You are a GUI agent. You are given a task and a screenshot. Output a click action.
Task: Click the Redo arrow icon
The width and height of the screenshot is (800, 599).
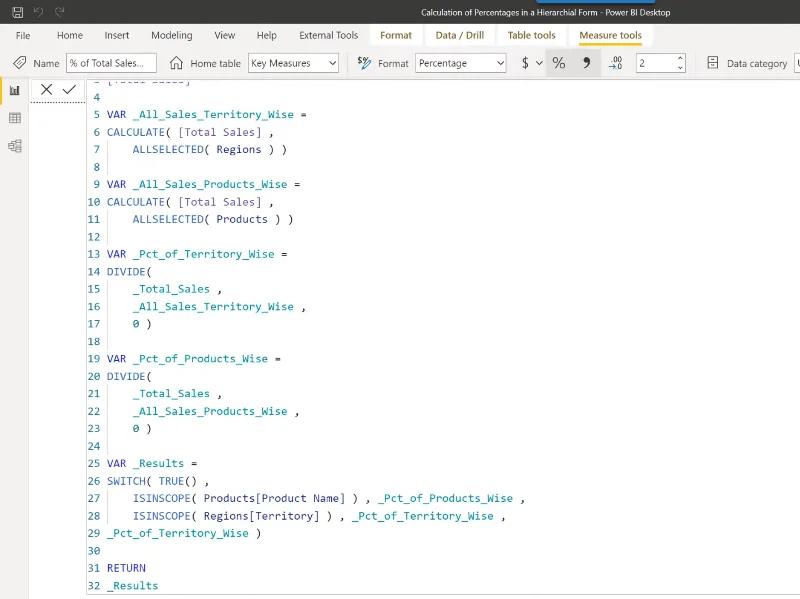pos(60,12)
